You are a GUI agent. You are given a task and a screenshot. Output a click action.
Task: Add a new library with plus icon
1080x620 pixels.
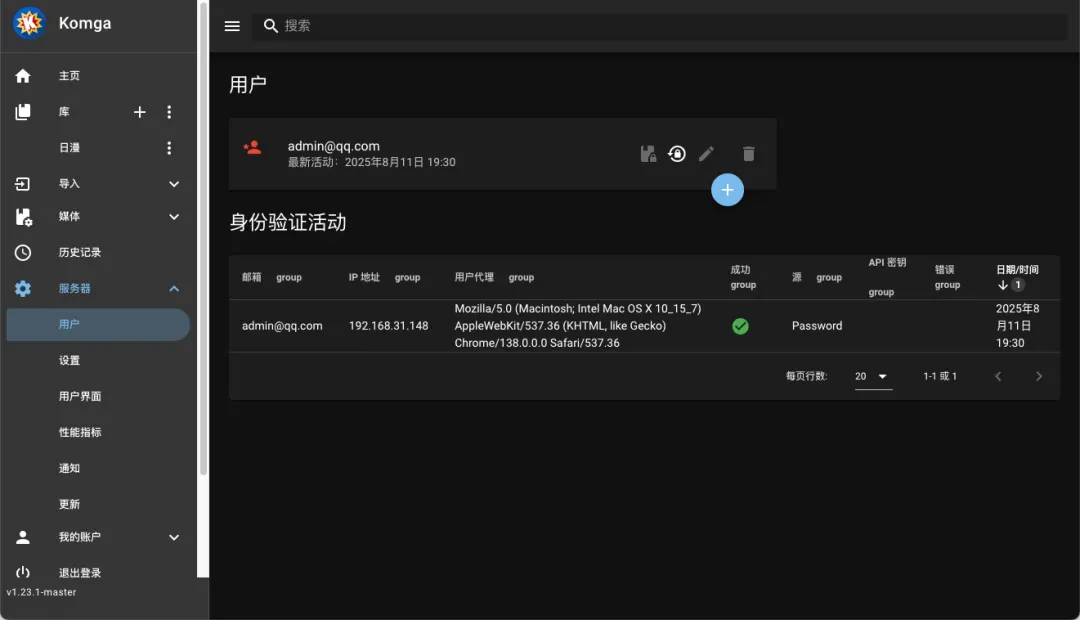139,112
